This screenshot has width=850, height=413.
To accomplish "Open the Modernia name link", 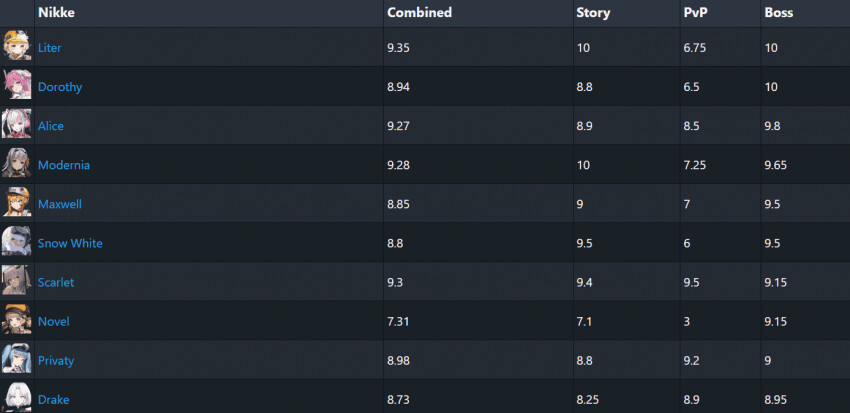I will click(64, 165).
